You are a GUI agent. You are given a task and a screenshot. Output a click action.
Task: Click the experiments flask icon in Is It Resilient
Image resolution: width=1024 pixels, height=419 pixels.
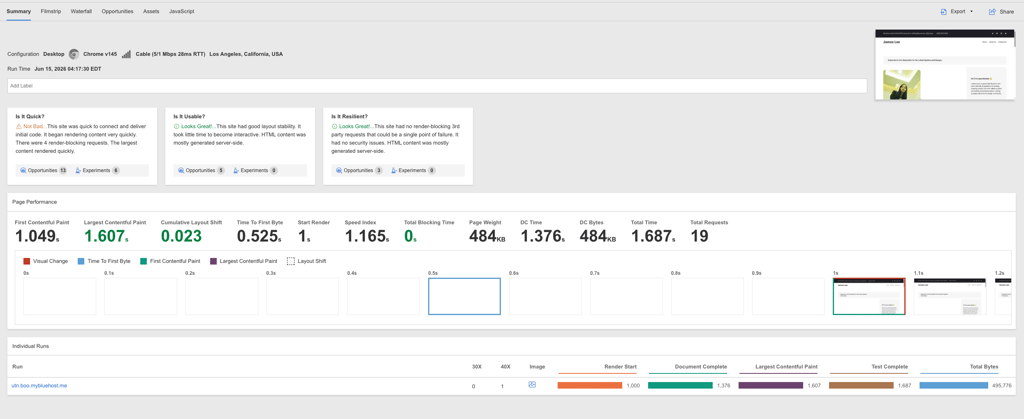pyautogui.click(x=394, y=170)
